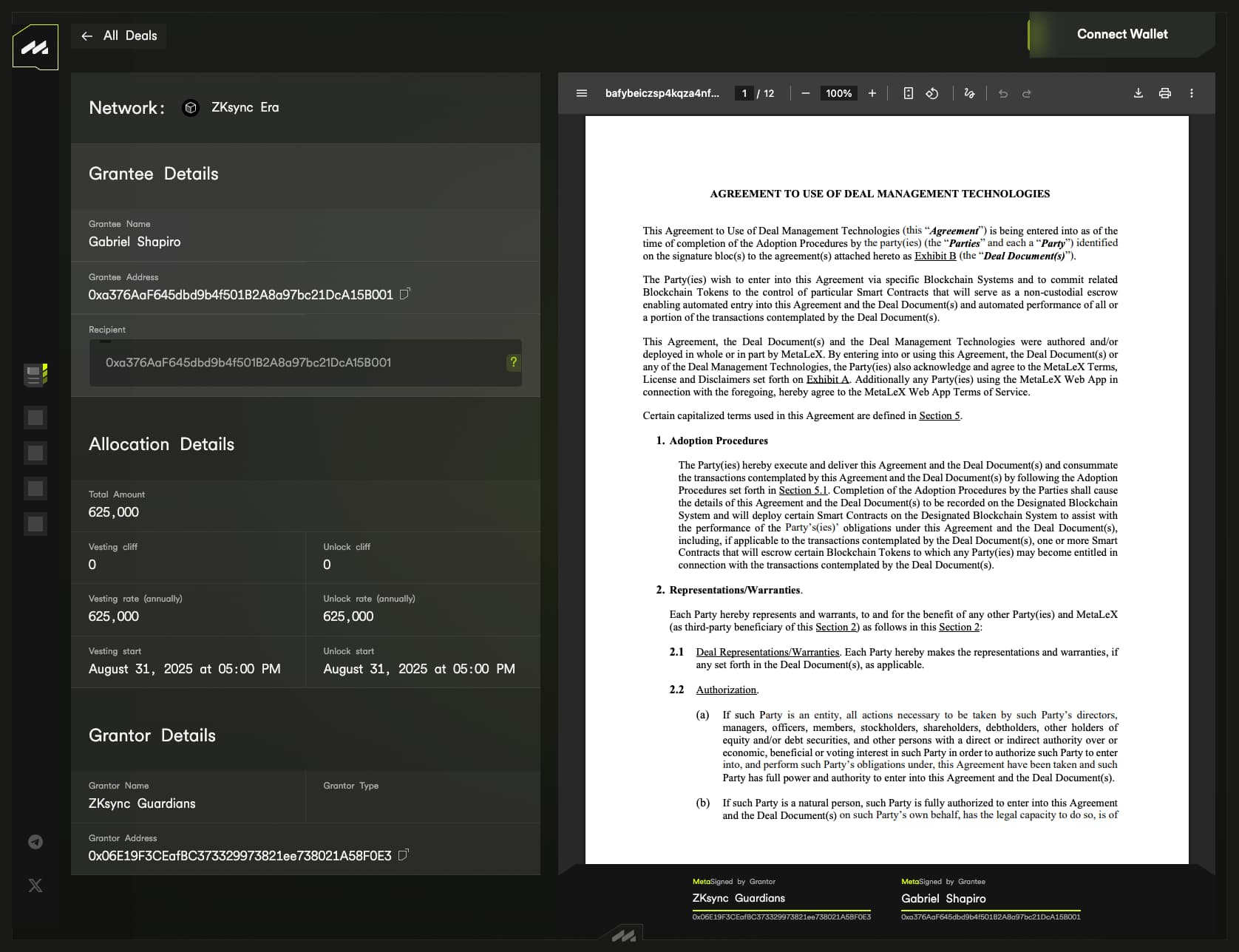The image size is (1239, 952).
Task: Open the X social link in sidebar
Action: pos(35,885)
